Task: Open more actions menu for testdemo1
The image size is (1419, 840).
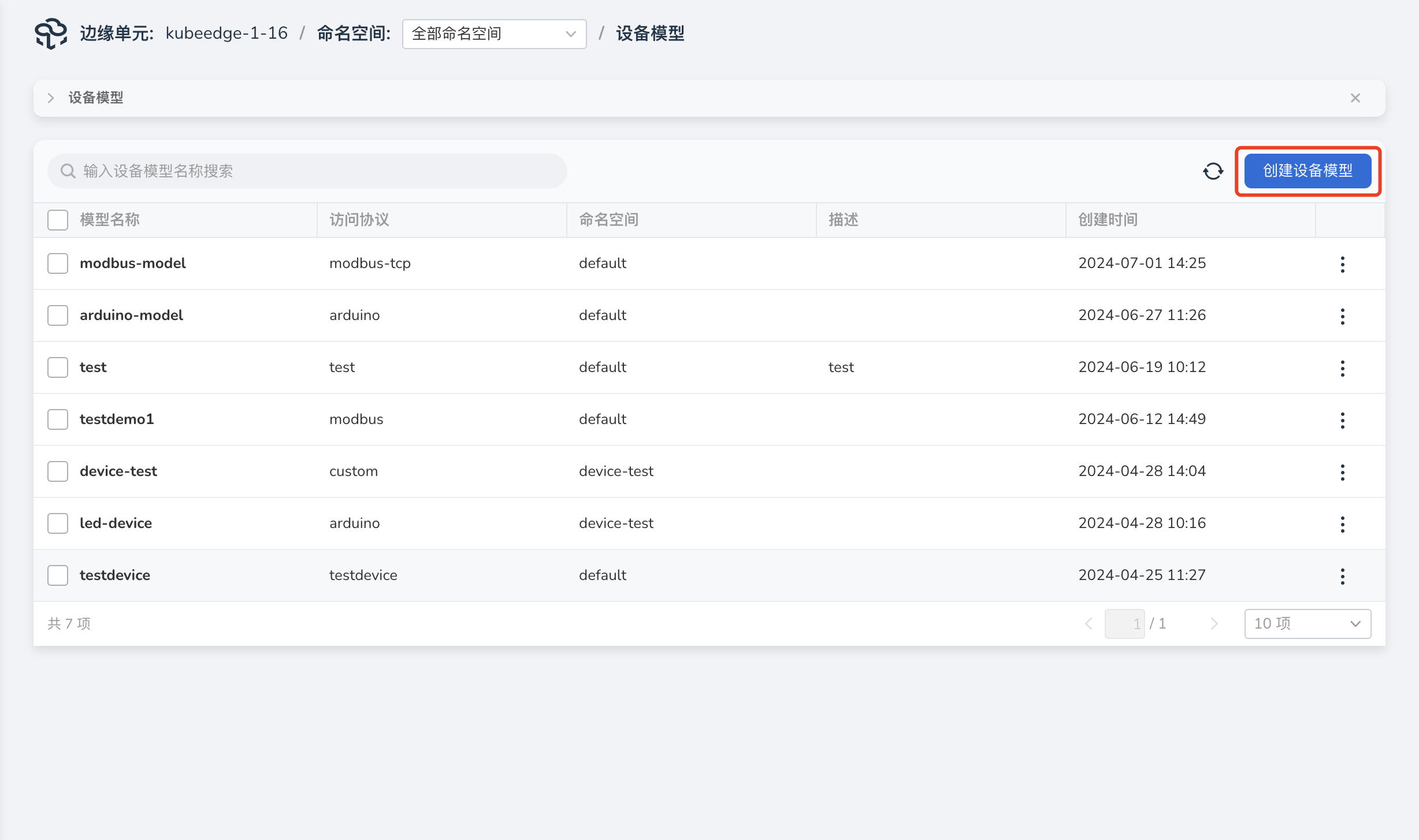Action: 1342,420
